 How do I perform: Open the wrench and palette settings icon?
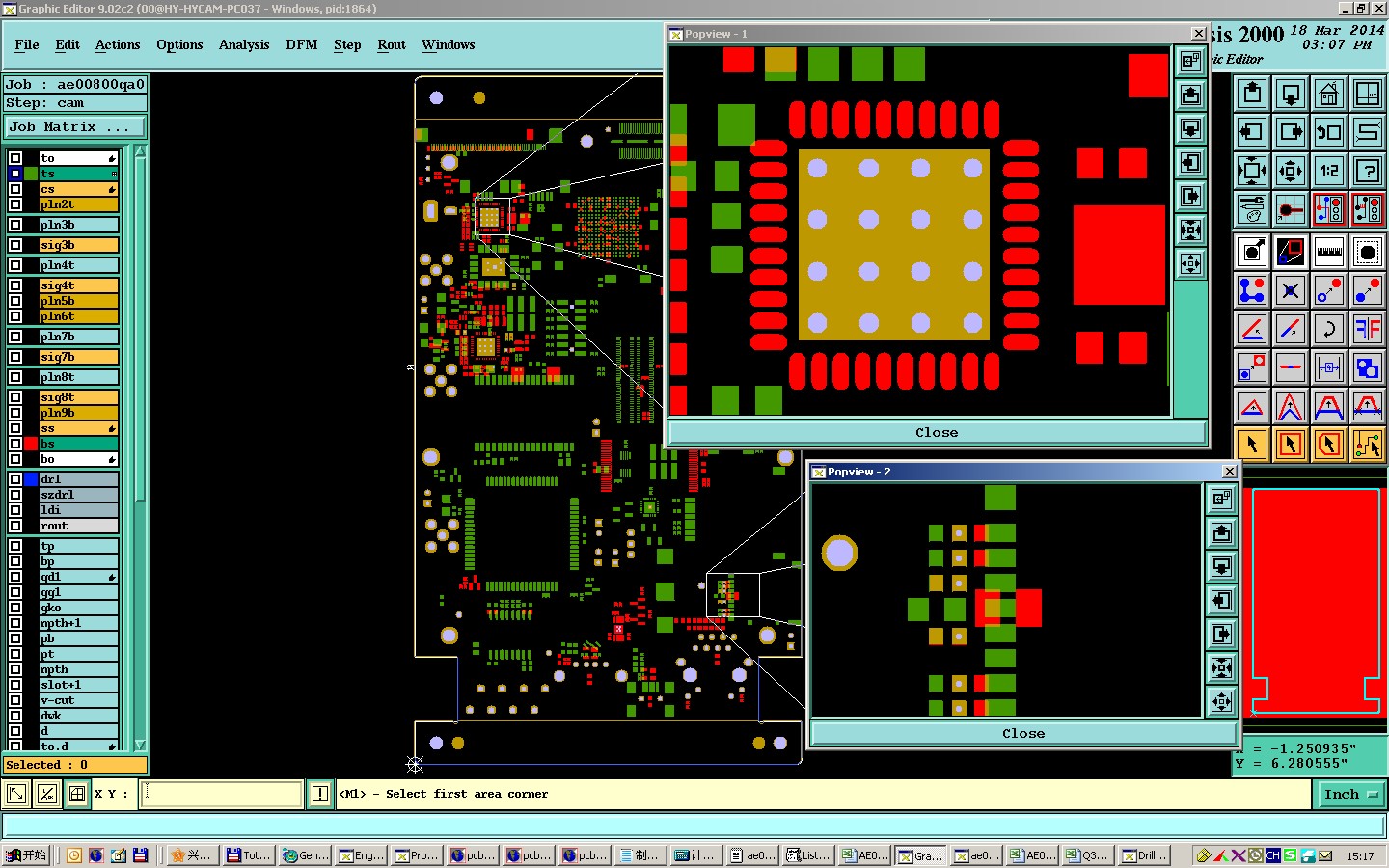1252,208
